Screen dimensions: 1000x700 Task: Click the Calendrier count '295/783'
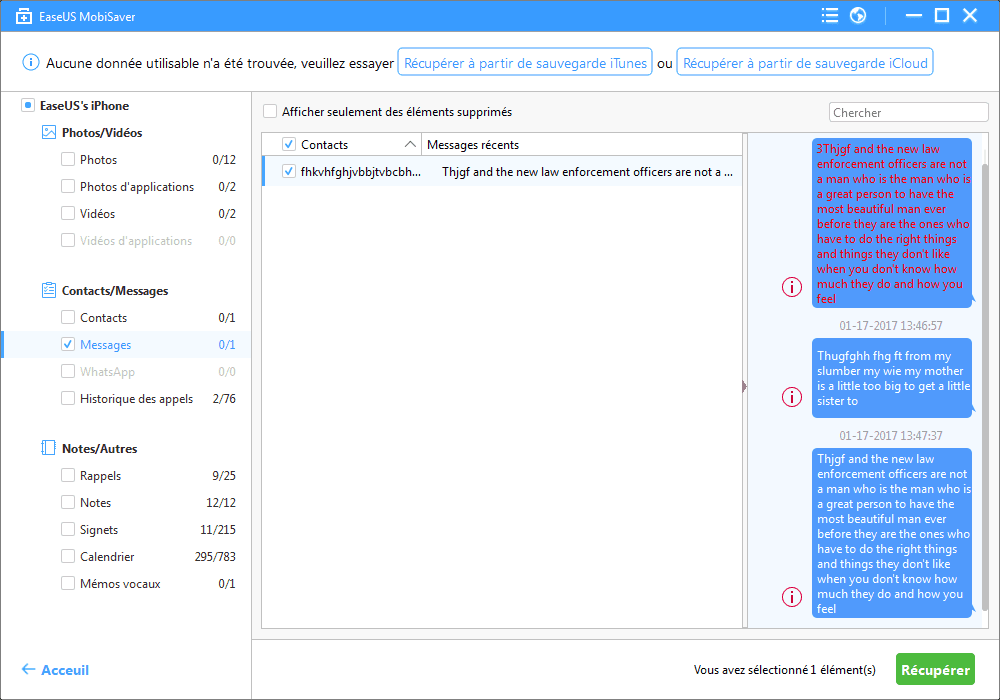point(215,557)
